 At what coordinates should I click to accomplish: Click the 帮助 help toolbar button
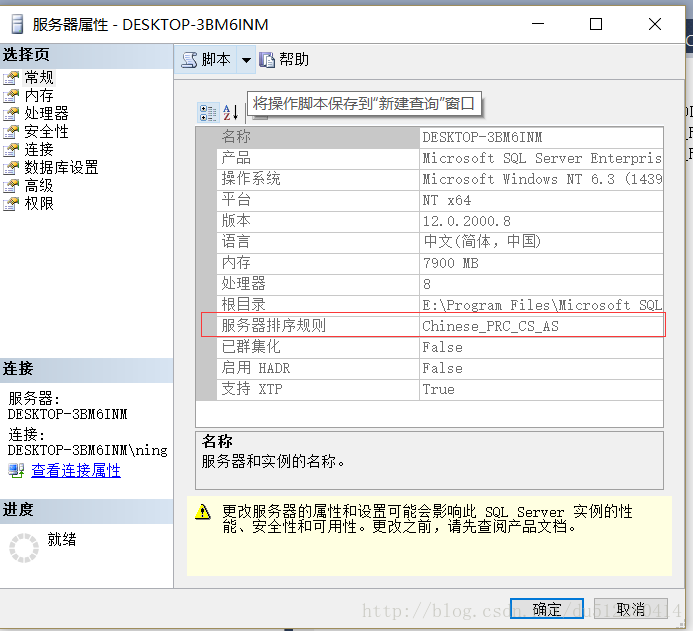tap(284, 59)
